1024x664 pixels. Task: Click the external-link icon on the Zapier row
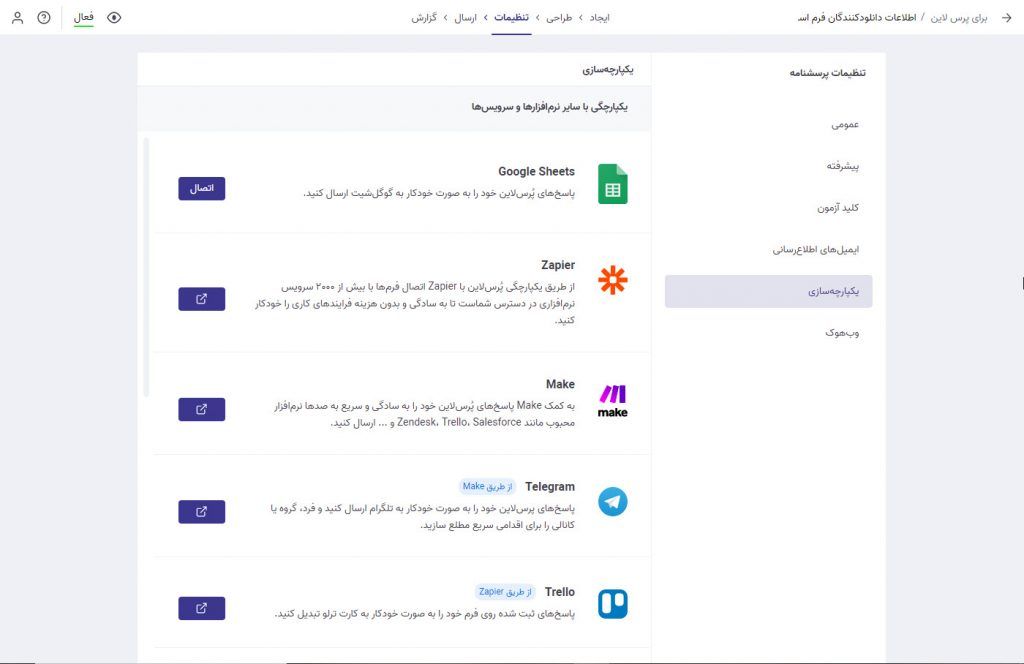click(x=201, y=298)
